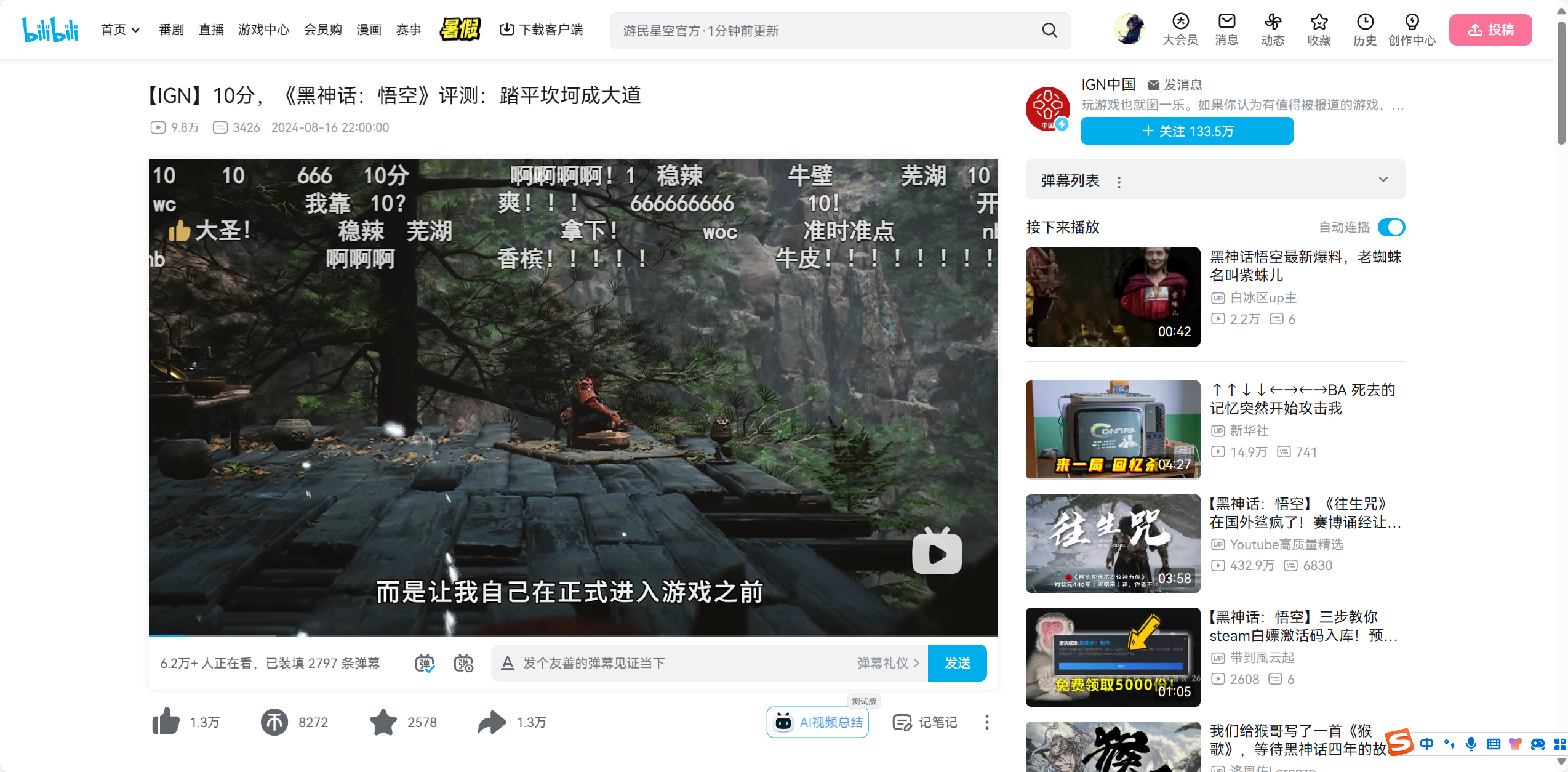
Task: Click the 暑假 summer event badge
Action: pyautogui.click(x=460, y=29)
